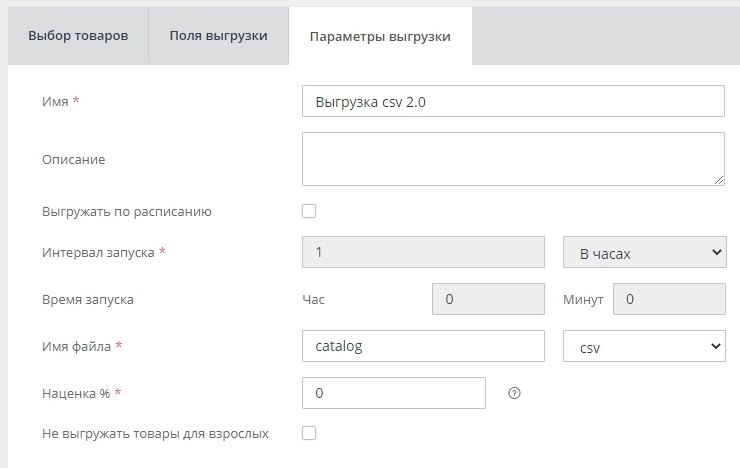Select the Параметры выгрузки tab
The image size is (740, 468).
[x=380, y=37]
